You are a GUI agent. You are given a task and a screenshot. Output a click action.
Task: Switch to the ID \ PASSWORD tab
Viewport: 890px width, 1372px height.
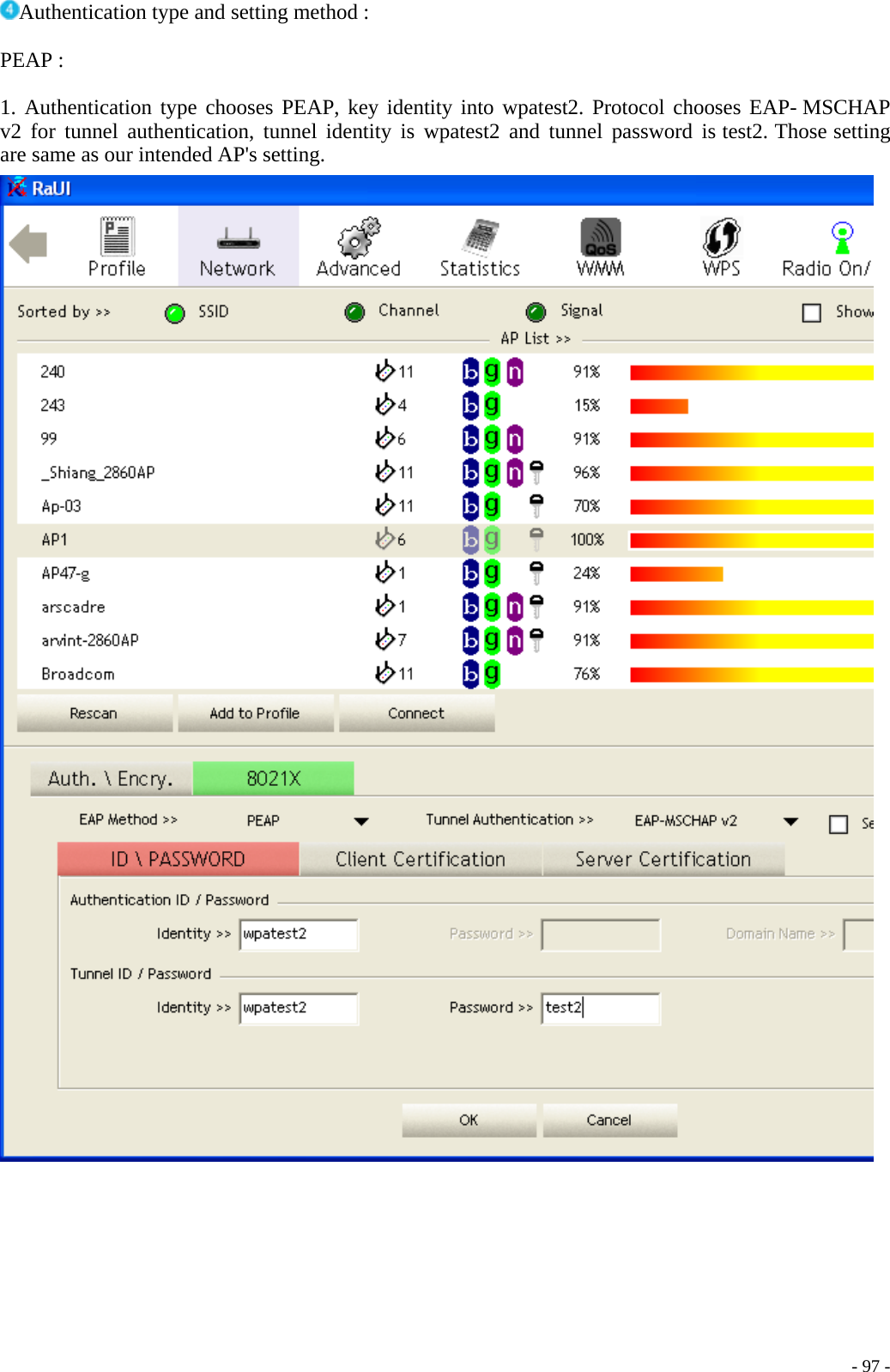[x=179, y=859]
